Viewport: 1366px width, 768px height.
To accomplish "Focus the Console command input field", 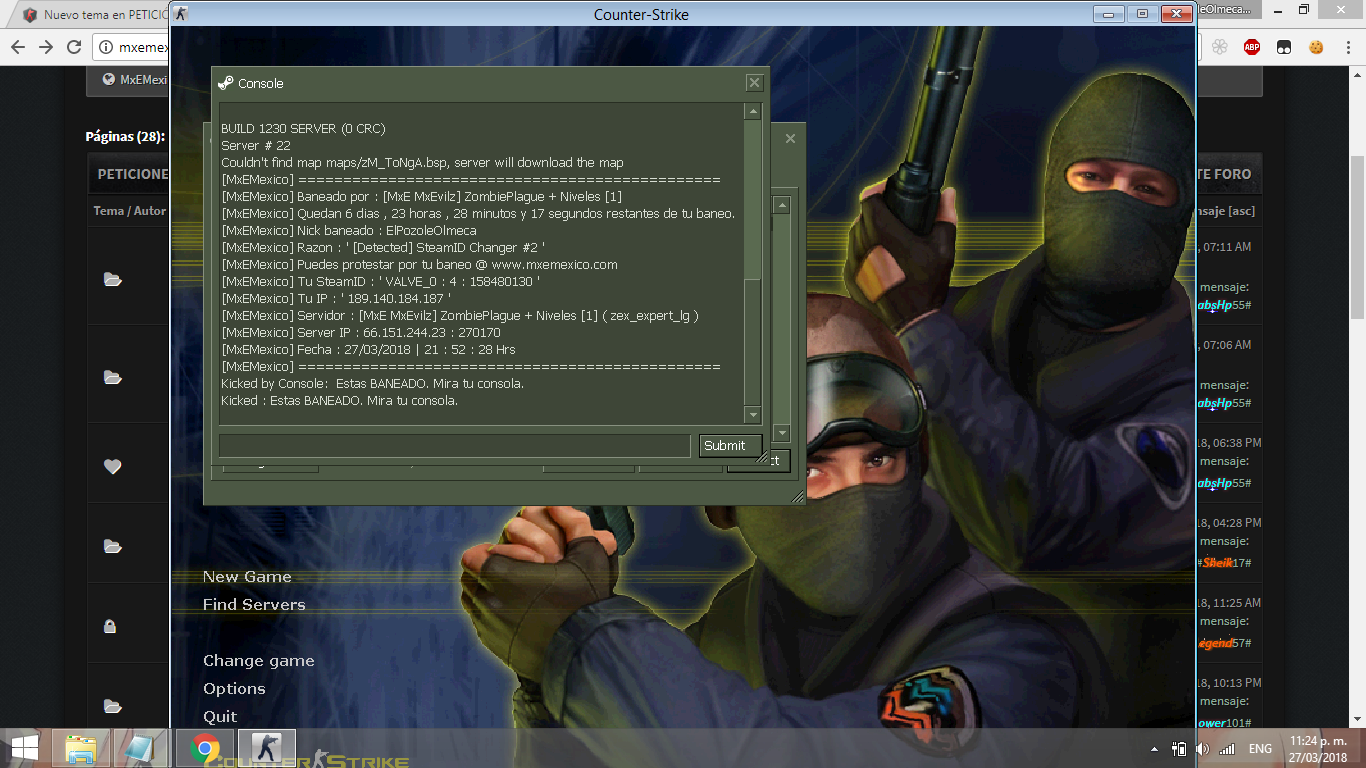I will 454,446.
